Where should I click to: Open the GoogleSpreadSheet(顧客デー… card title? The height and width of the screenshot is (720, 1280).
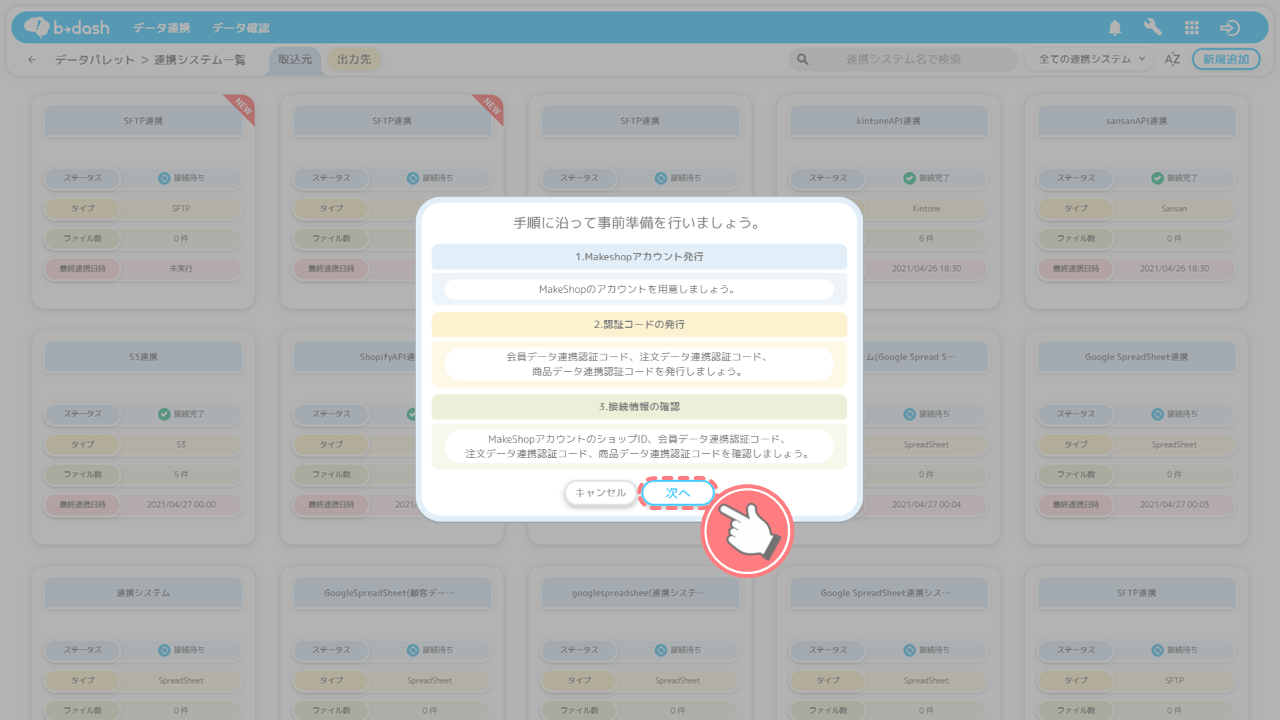click(391, 593)
